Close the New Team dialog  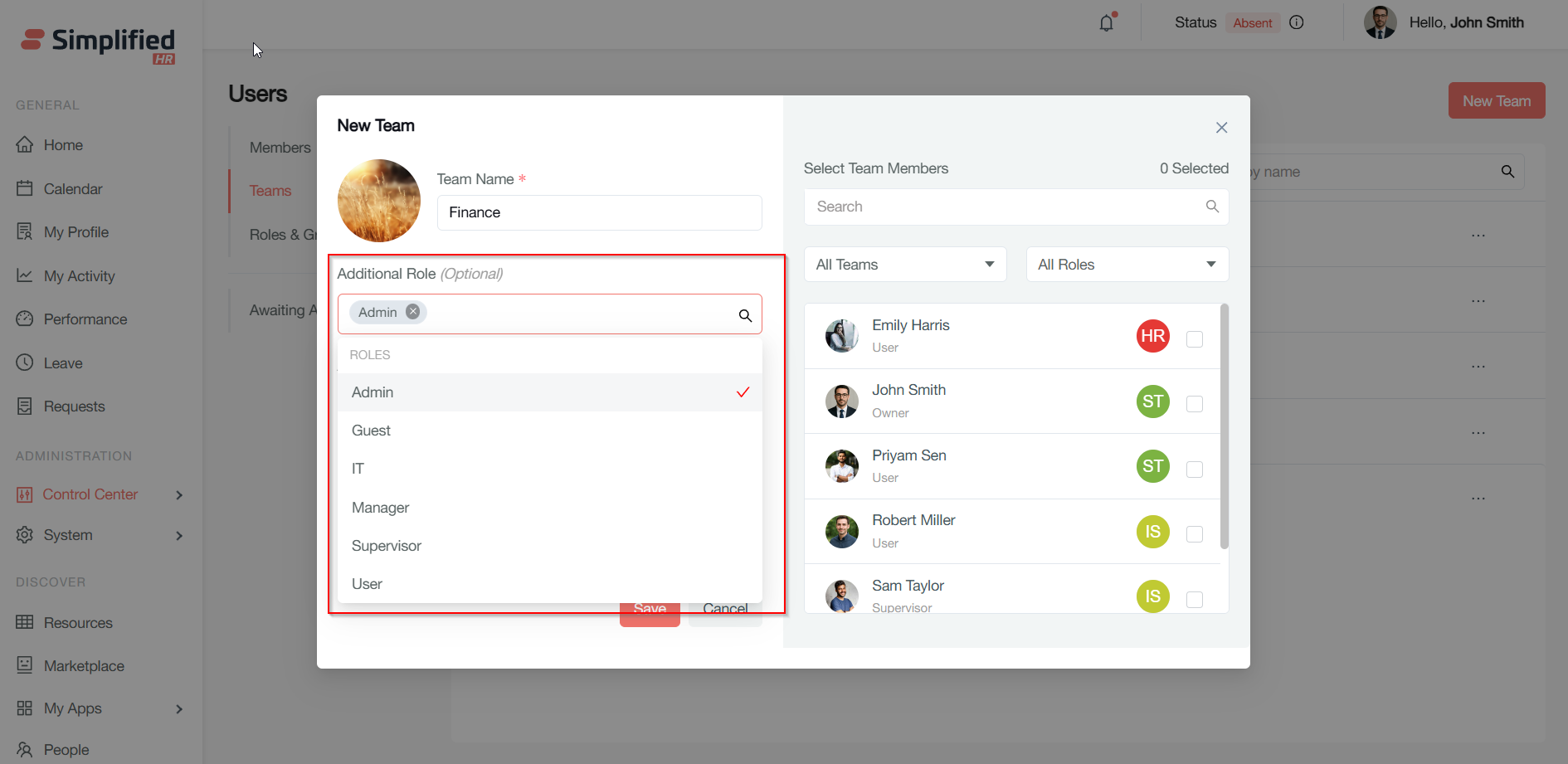click(1221, 128)
